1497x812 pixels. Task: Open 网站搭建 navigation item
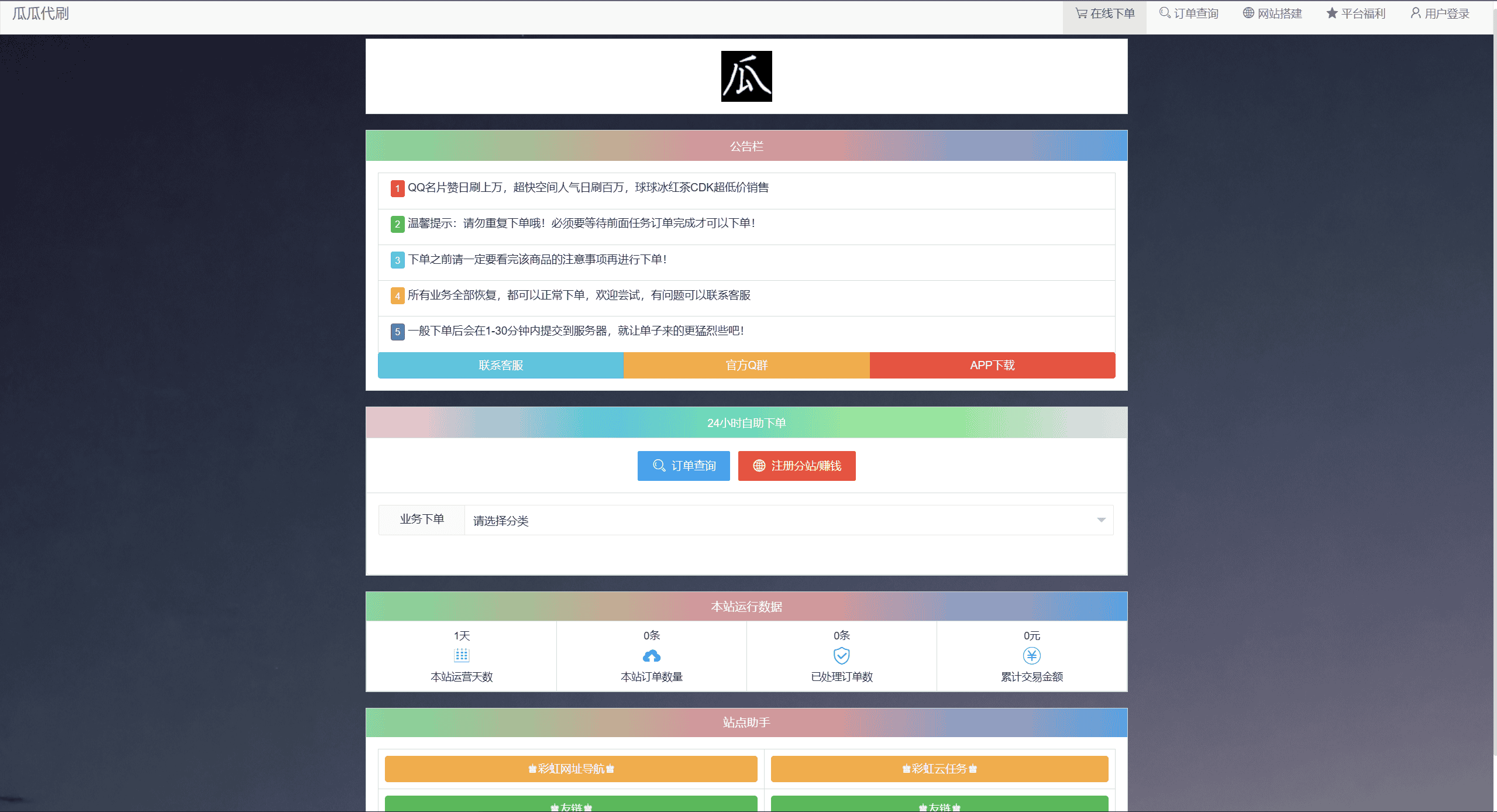pyautogui.click(x=1272, y=13)
